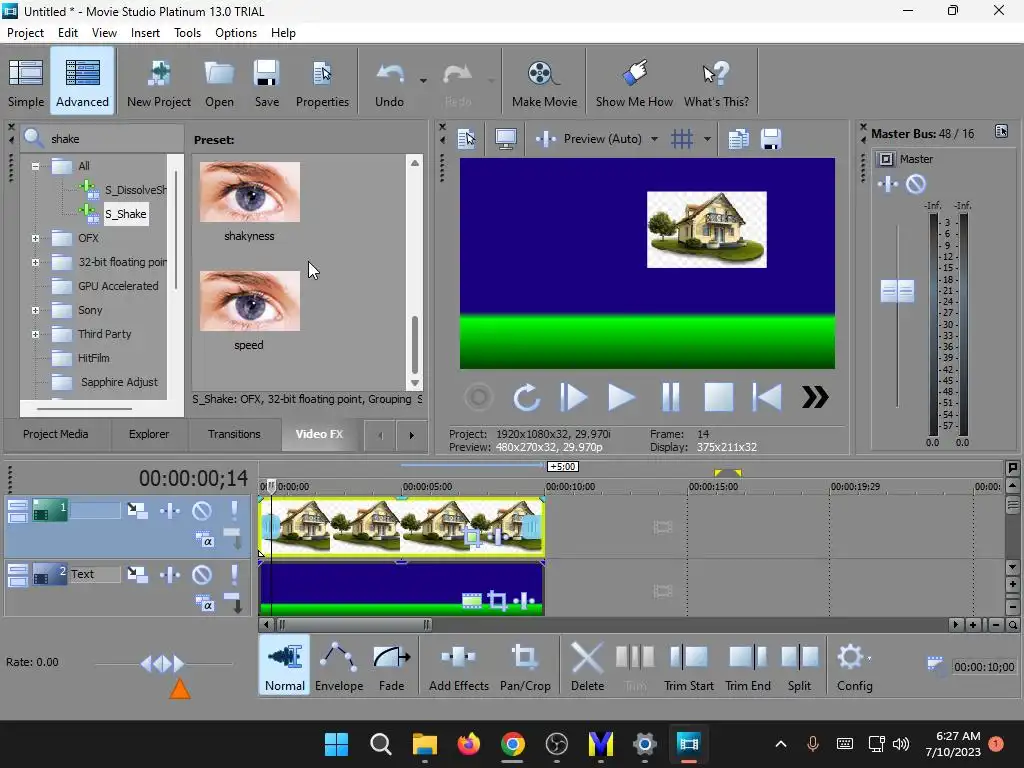Save preview snapshot to file

(771, 138)
